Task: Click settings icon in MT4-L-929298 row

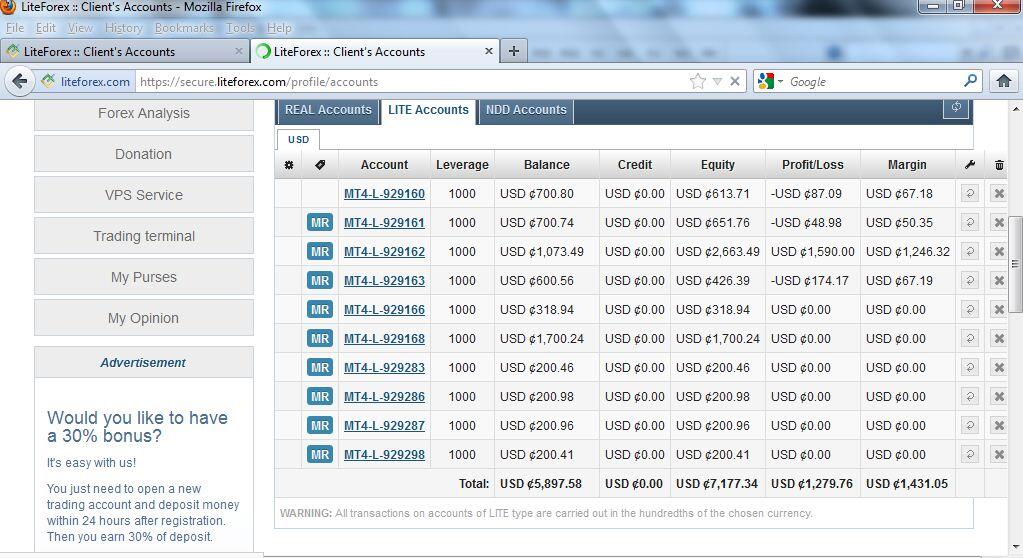Action: point(970,454)
